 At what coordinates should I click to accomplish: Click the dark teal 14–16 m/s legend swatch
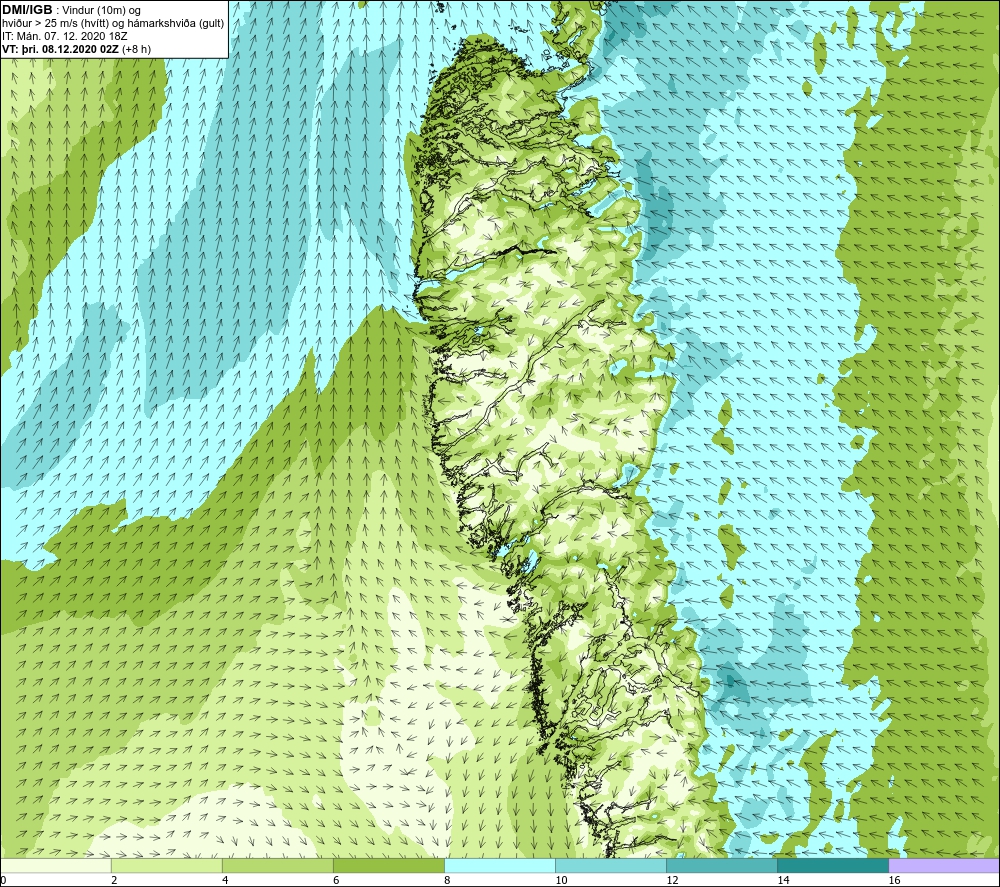click(832, 865)
